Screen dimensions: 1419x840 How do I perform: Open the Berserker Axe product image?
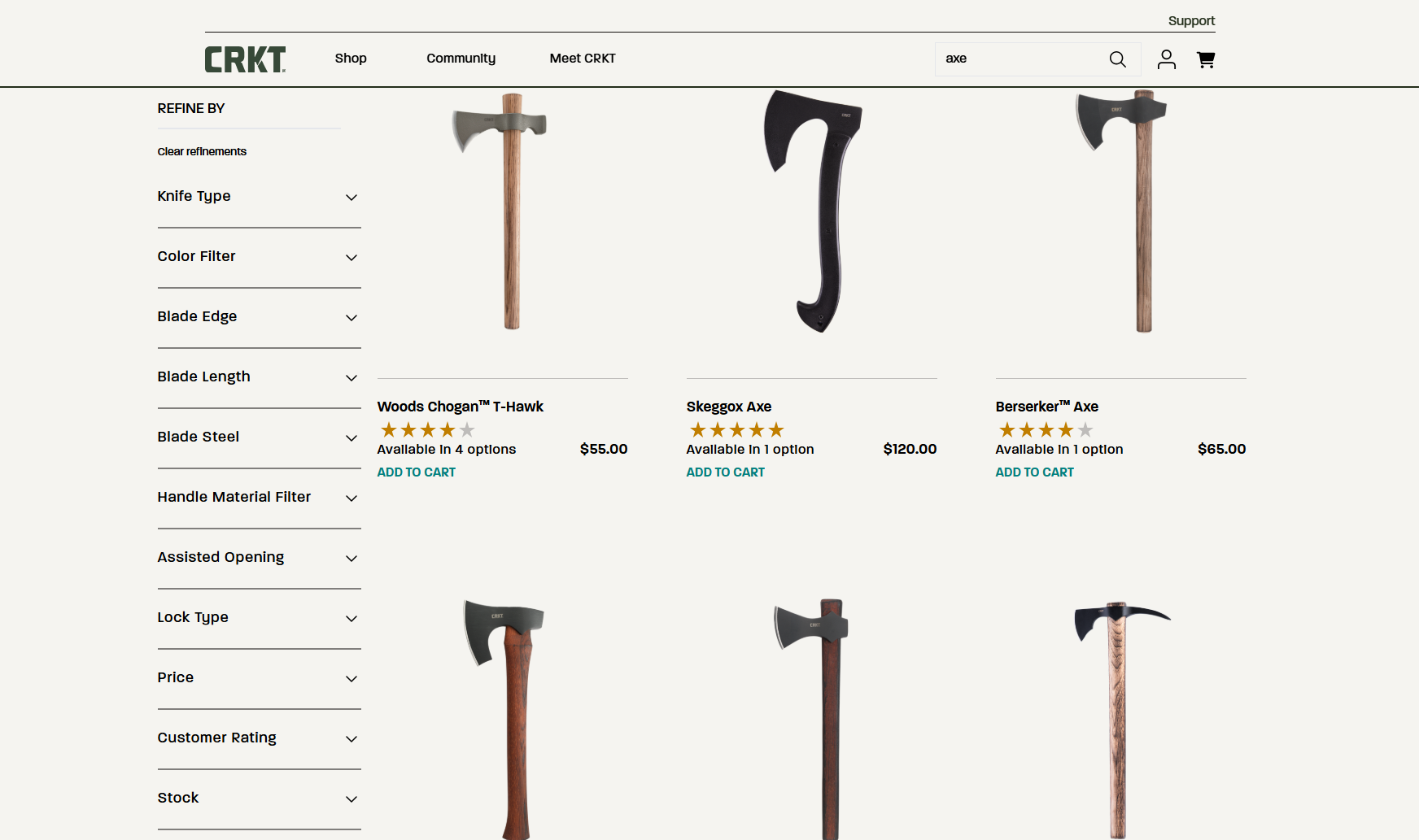1121,211
